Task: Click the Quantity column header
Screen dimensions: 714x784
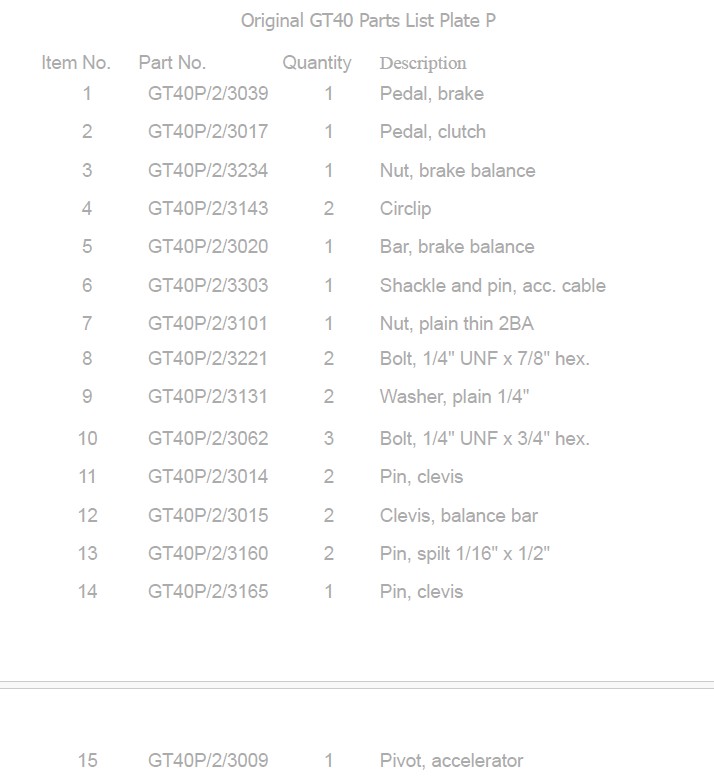Action: [317, 64]
